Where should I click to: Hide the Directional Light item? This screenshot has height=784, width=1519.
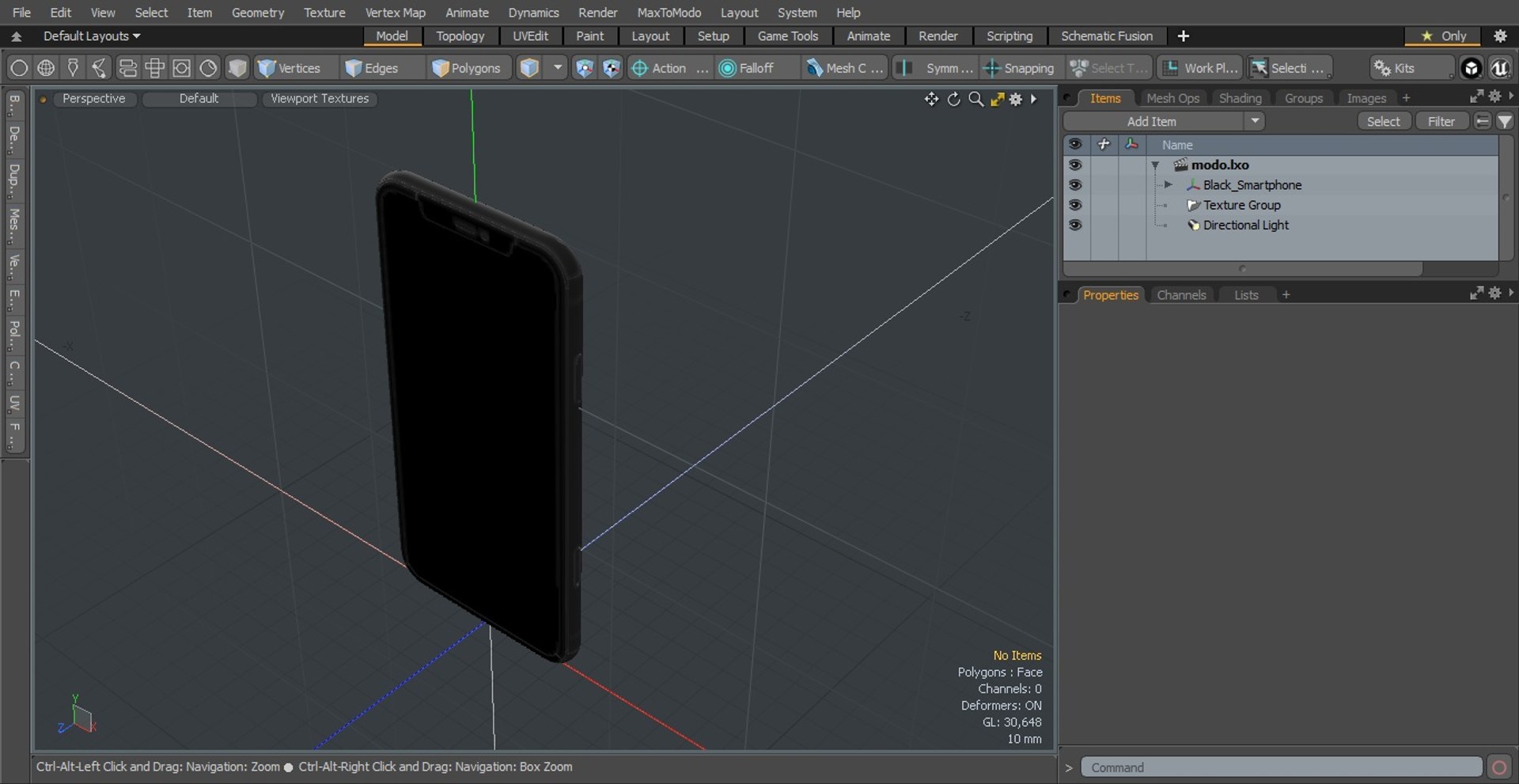point(1074,225)
